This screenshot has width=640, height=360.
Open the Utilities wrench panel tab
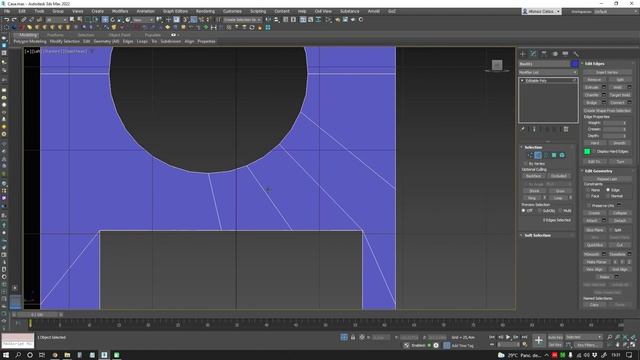tap(576, 54)
